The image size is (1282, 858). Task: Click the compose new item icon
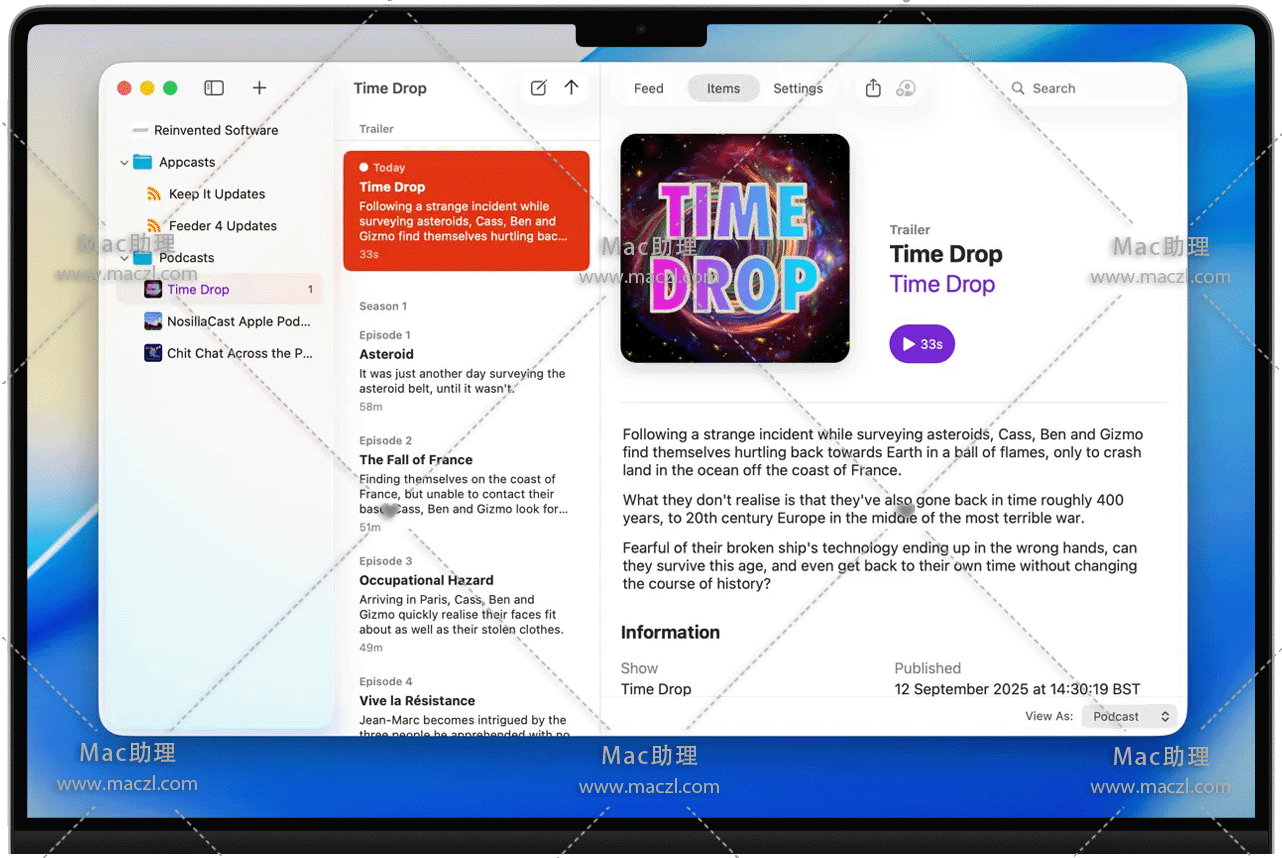[x=538, y=88]
